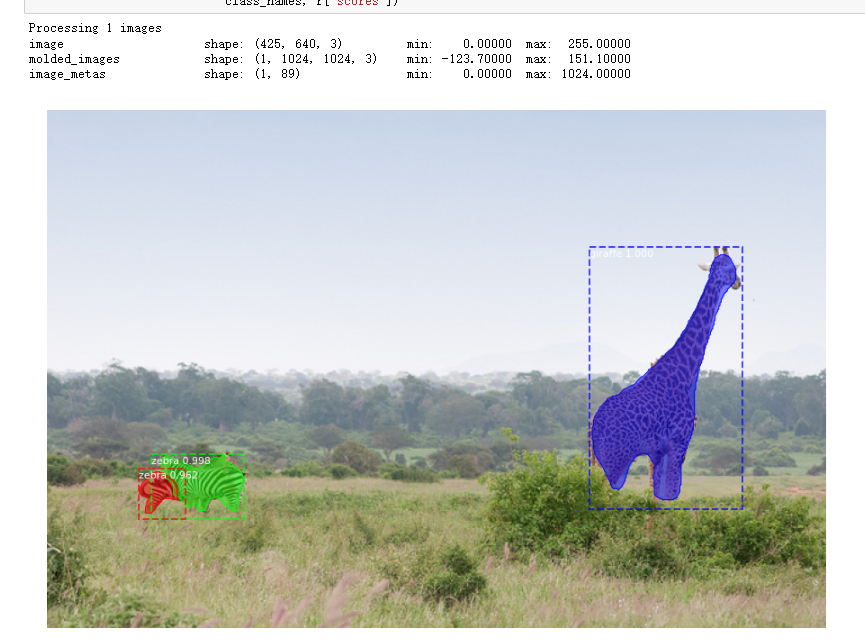
Task: Click the shape value (1, 1024, 1024, 3)
Action: point(316,59)
